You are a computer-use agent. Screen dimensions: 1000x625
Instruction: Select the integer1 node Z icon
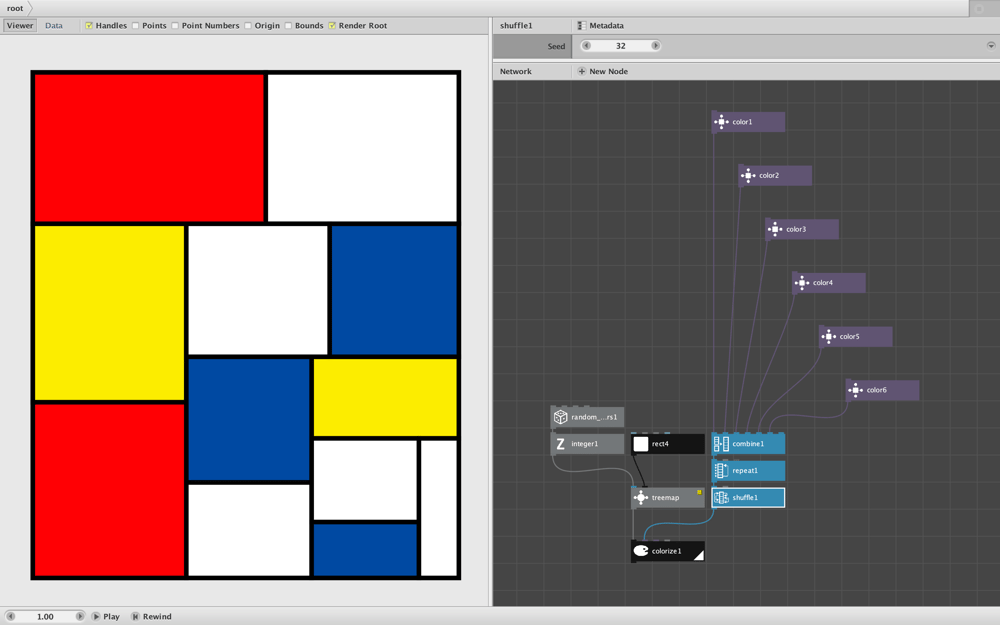pyautogui.click(x=561, y=444)
